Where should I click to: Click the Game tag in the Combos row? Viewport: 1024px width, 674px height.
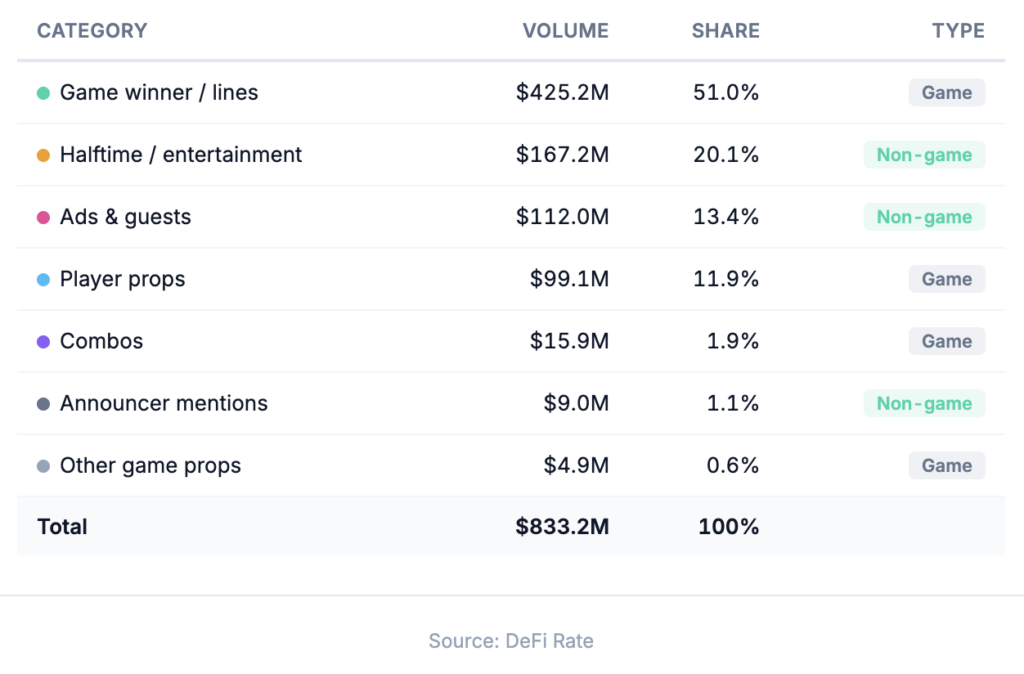click(946, 342)
